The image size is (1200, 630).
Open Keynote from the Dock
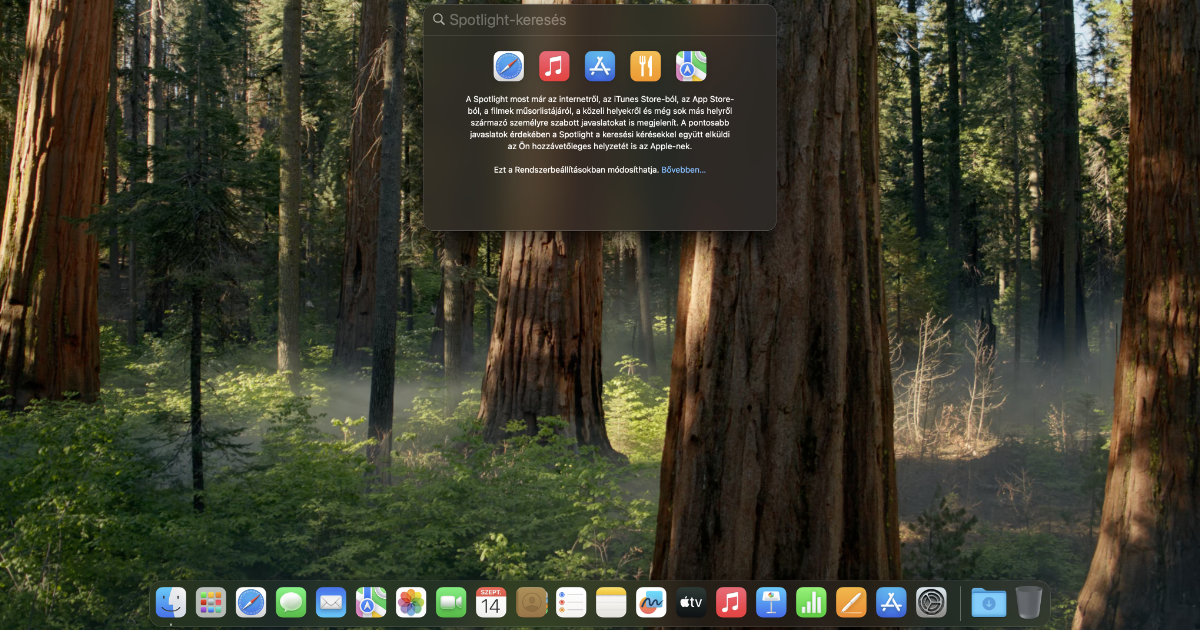[x=771, y=602]
